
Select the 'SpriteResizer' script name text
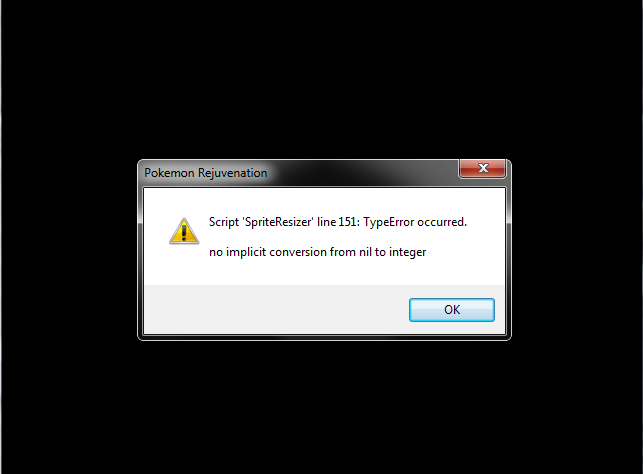tap(278, 222)
